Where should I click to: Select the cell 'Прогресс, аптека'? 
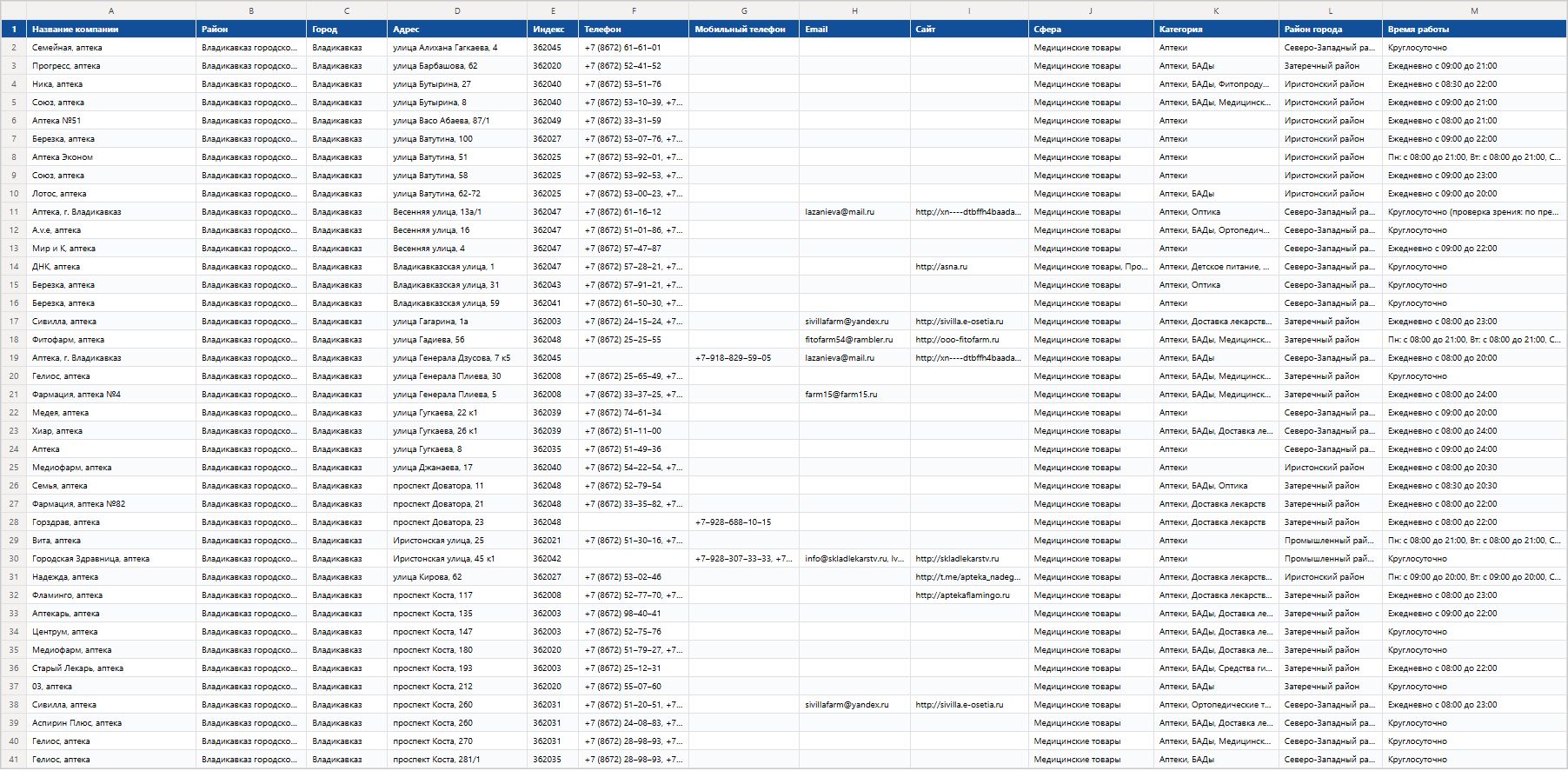point(111,66)
